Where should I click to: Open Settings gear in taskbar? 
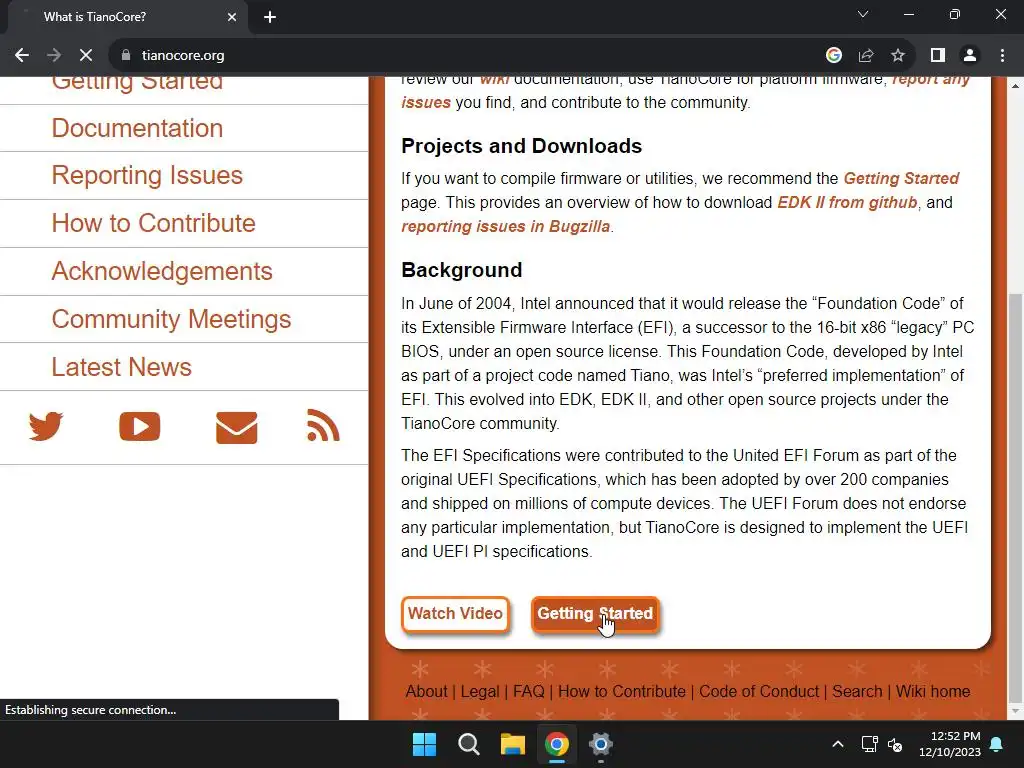coord(601,744)
